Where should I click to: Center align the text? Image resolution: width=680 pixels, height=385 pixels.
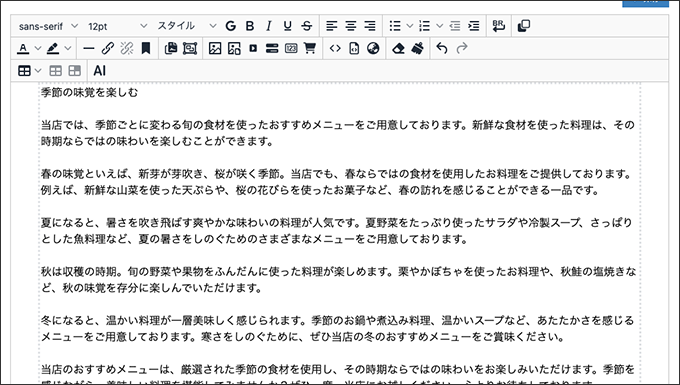[x=351, y=26]
